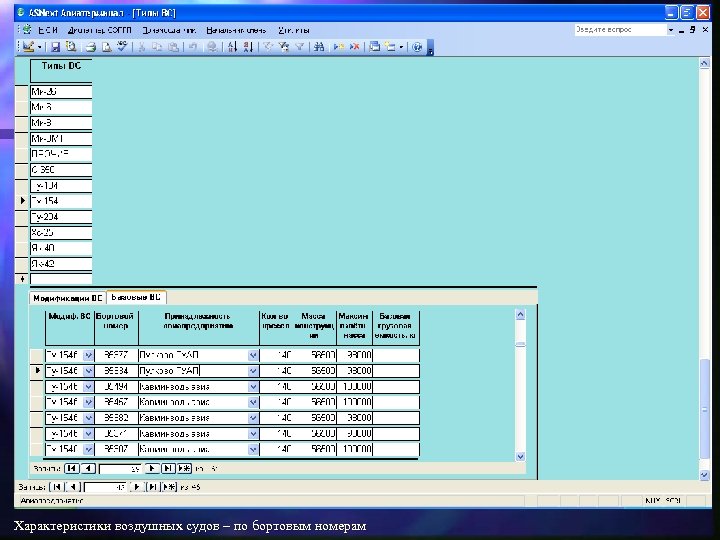Click the Find binoculars icon

pyautogui.click(x=319, y=47)
